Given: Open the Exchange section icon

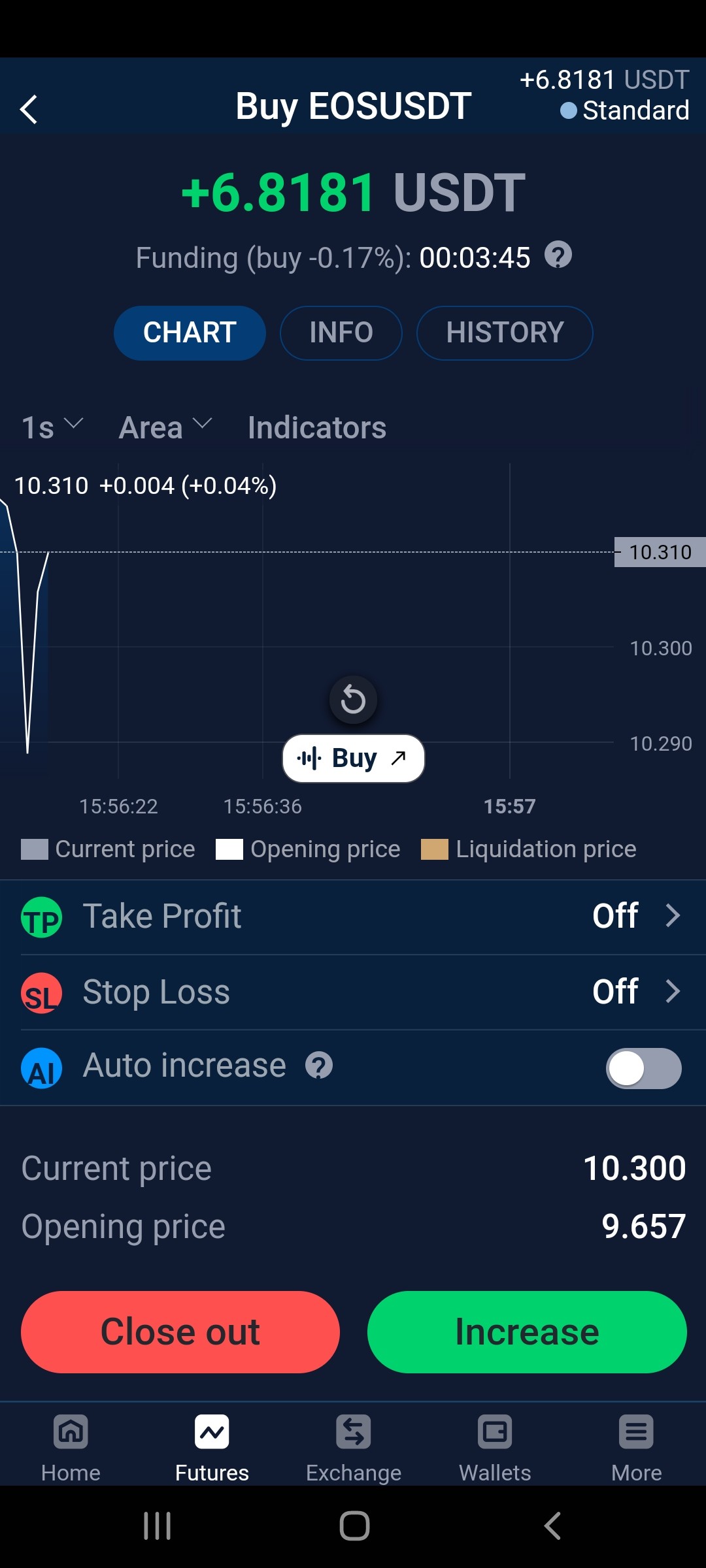Looking at the screenshot, I should point(354,1432).
